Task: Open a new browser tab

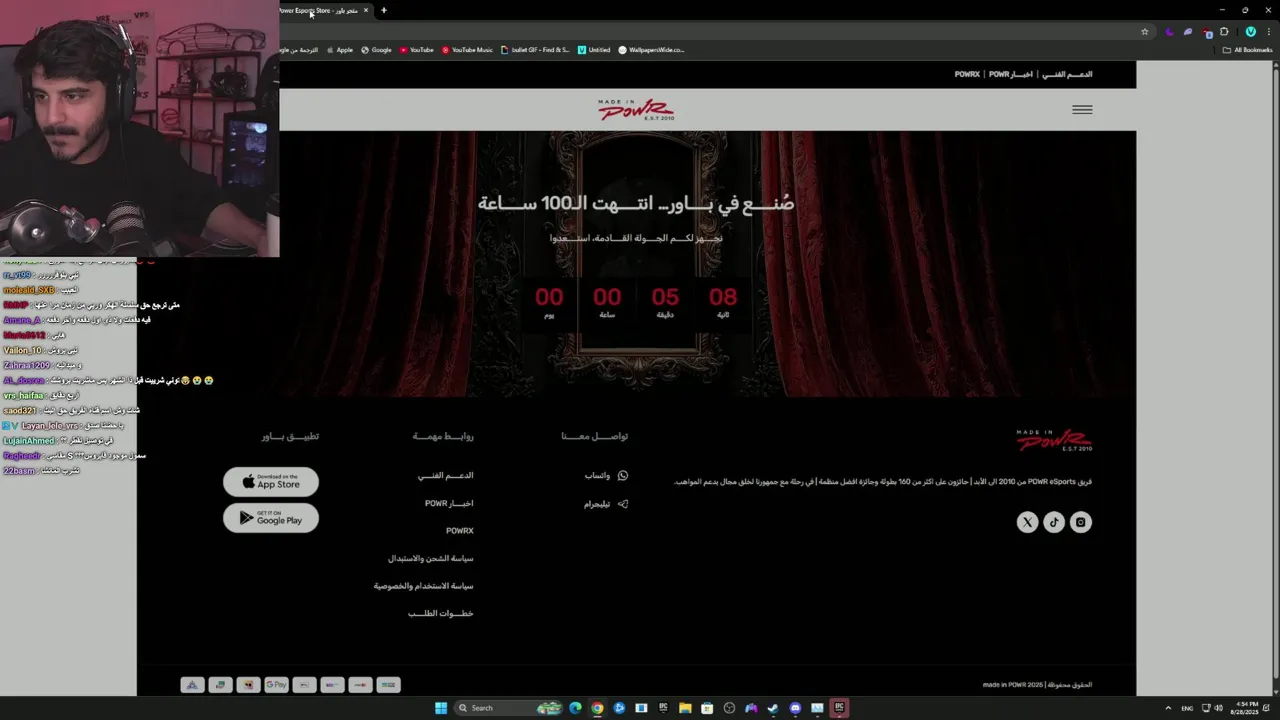Action: pos(384,10)
